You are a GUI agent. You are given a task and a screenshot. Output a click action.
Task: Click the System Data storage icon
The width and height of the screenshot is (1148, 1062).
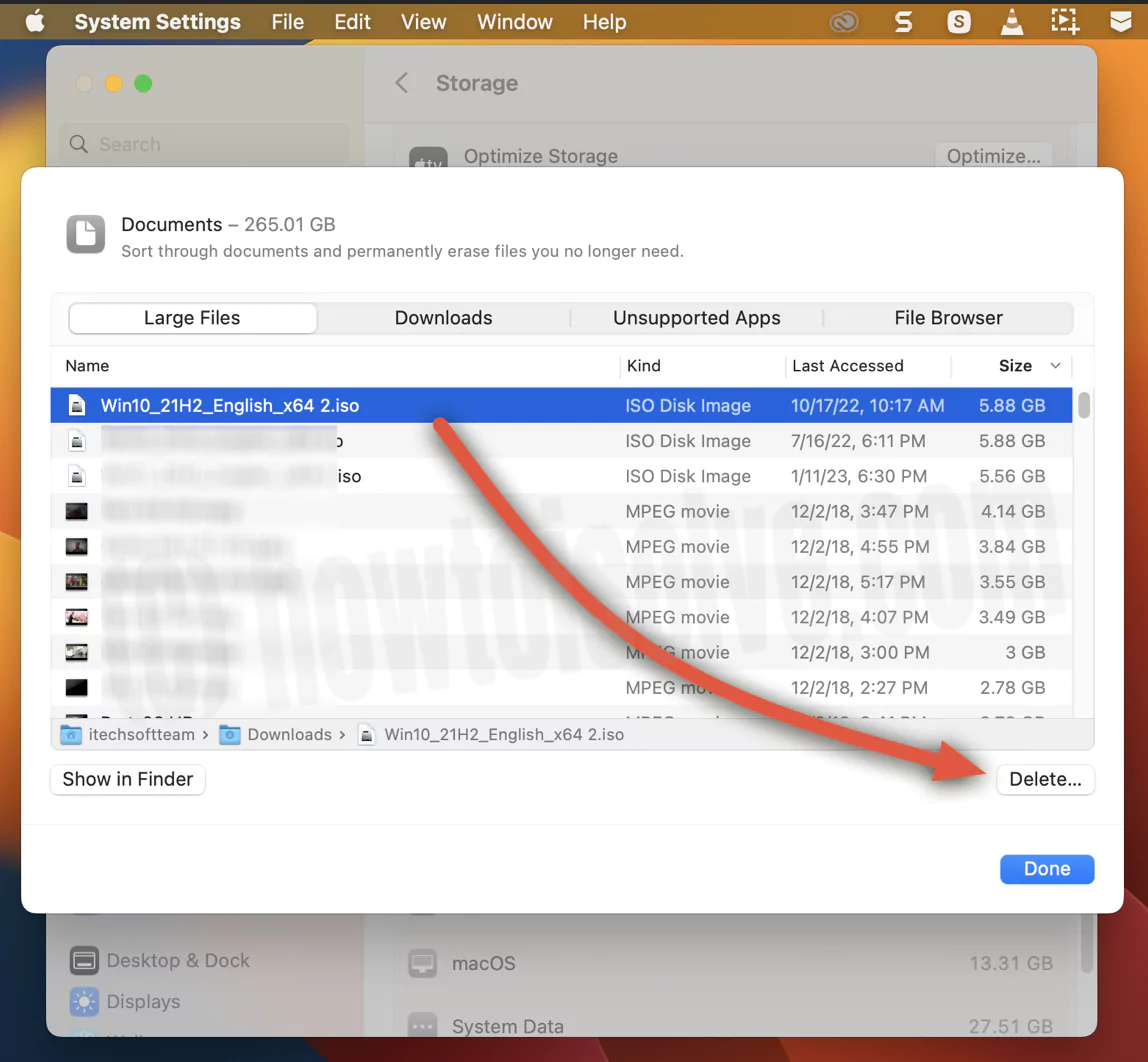coord(422,1026)
